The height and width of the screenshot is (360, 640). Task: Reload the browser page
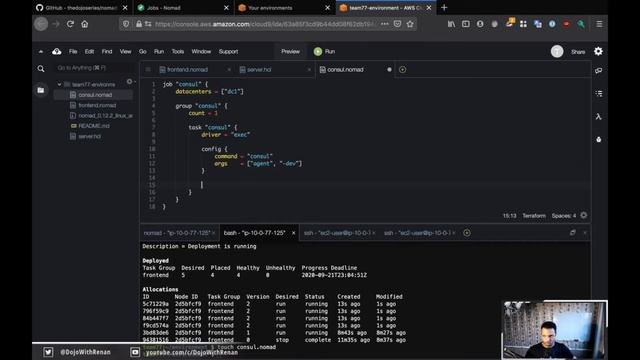(x=70, y=24)
